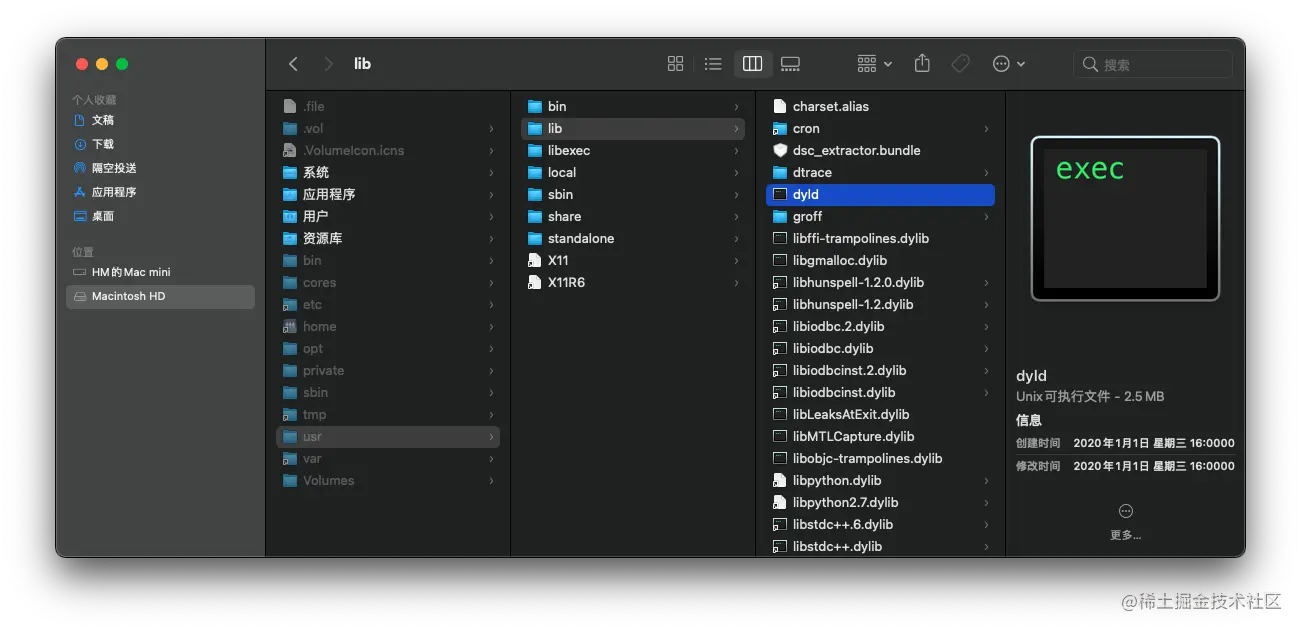Select Macintosh HD in the sidebar

pos(160,296)
